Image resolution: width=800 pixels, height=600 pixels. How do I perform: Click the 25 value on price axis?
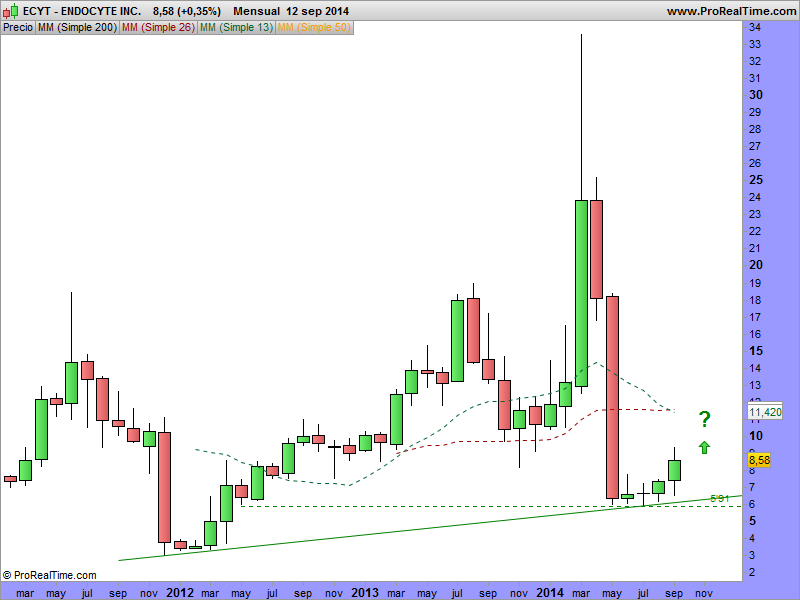(756, 180)
